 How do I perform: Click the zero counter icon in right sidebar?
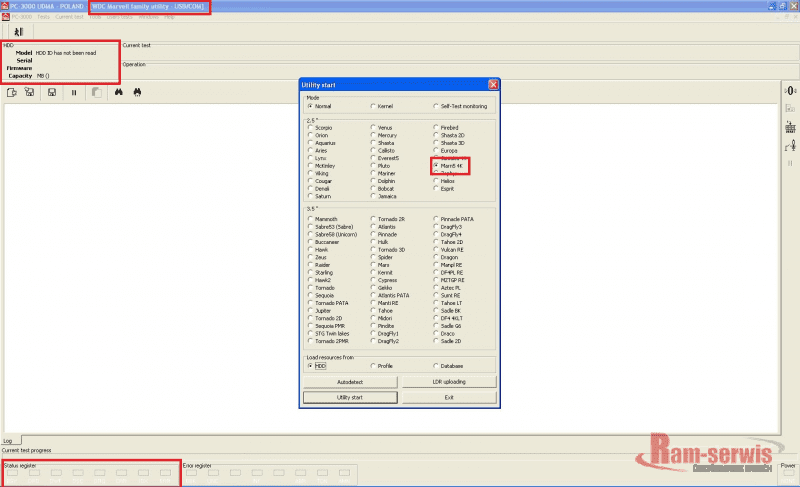coord(790,91)
